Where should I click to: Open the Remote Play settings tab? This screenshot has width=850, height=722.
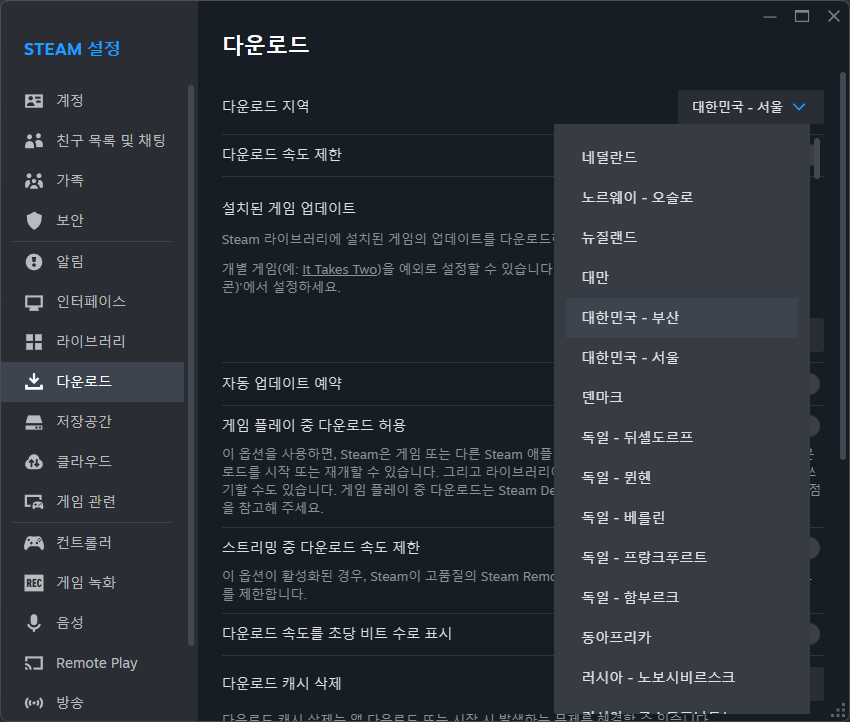(x=92, y=663)
